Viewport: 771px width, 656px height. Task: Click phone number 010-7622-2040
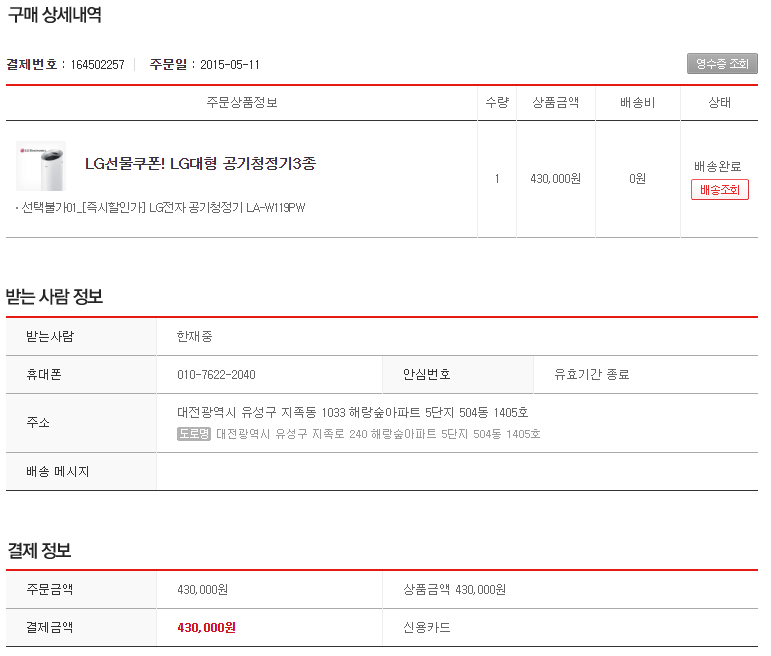click(x=216, y=375)
